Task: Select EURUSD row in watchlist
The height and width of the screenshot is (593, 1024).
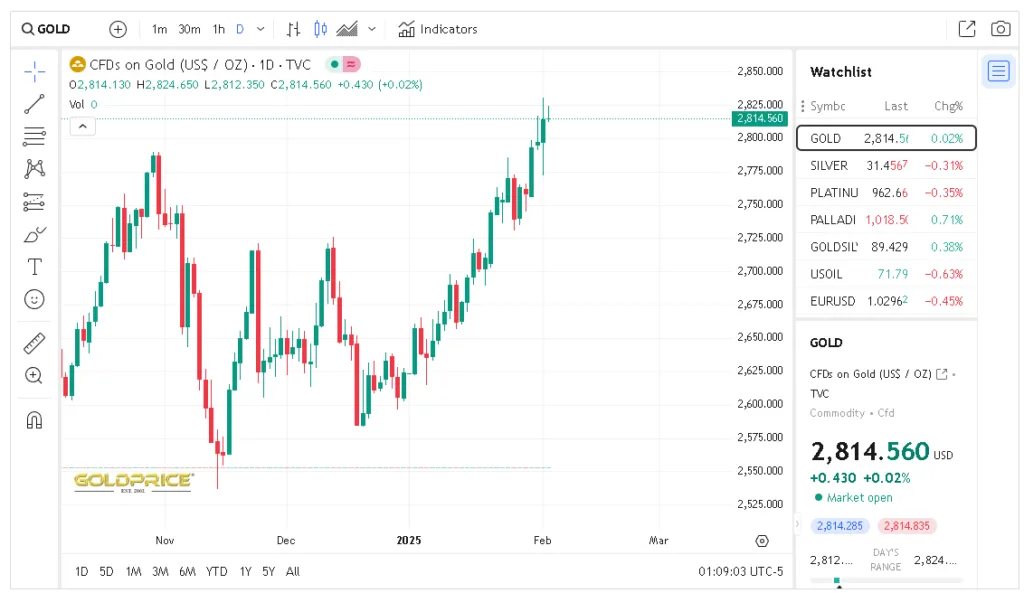Action: pos(886,301)
